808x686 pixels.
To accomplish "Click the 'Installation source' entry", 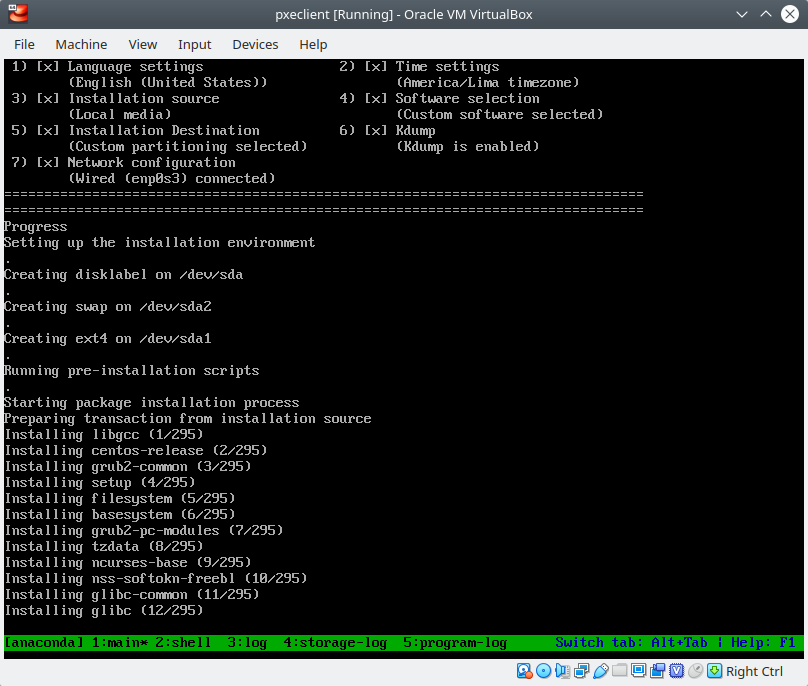I will (144, 98).
